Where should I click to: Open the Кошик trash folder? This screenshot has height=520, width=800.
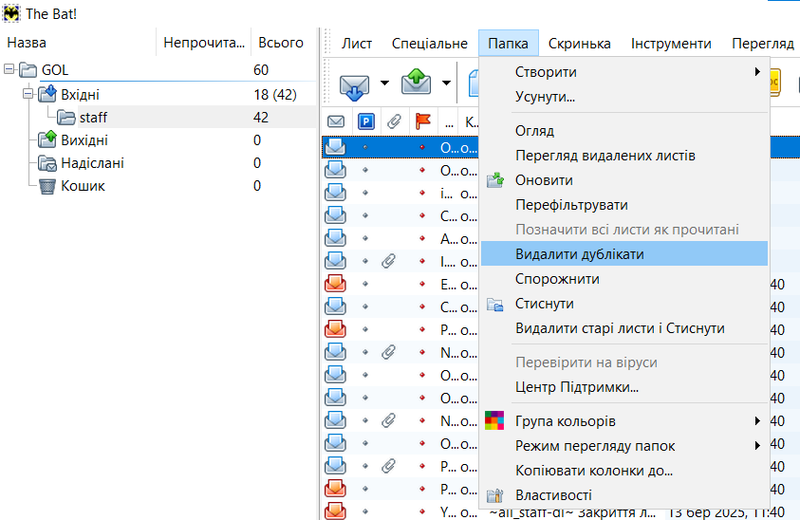click(x=83, y=186)
